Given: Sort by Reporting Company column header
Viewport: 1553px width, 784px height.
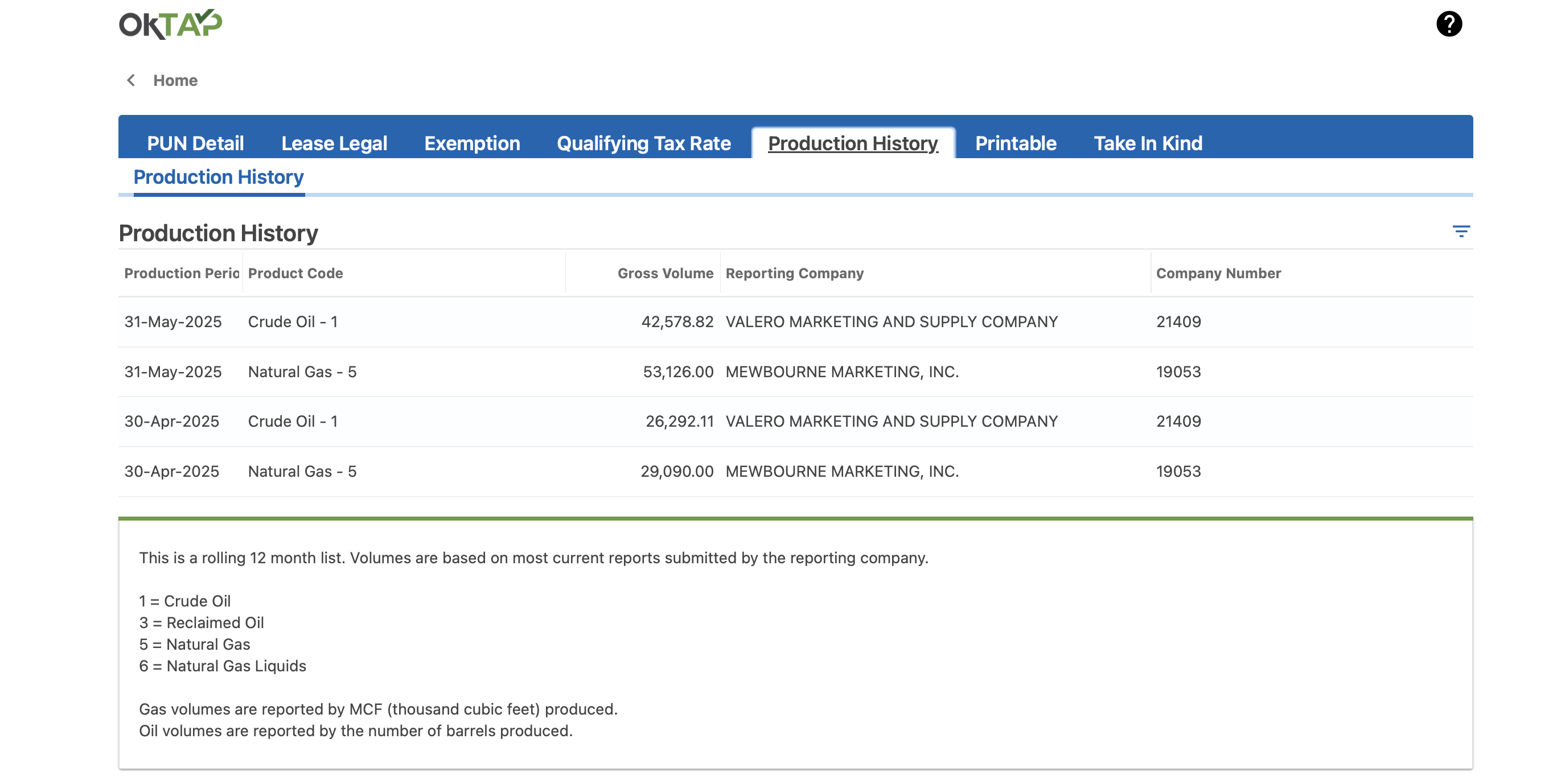Looking at the screenshot, I should 794,274.
